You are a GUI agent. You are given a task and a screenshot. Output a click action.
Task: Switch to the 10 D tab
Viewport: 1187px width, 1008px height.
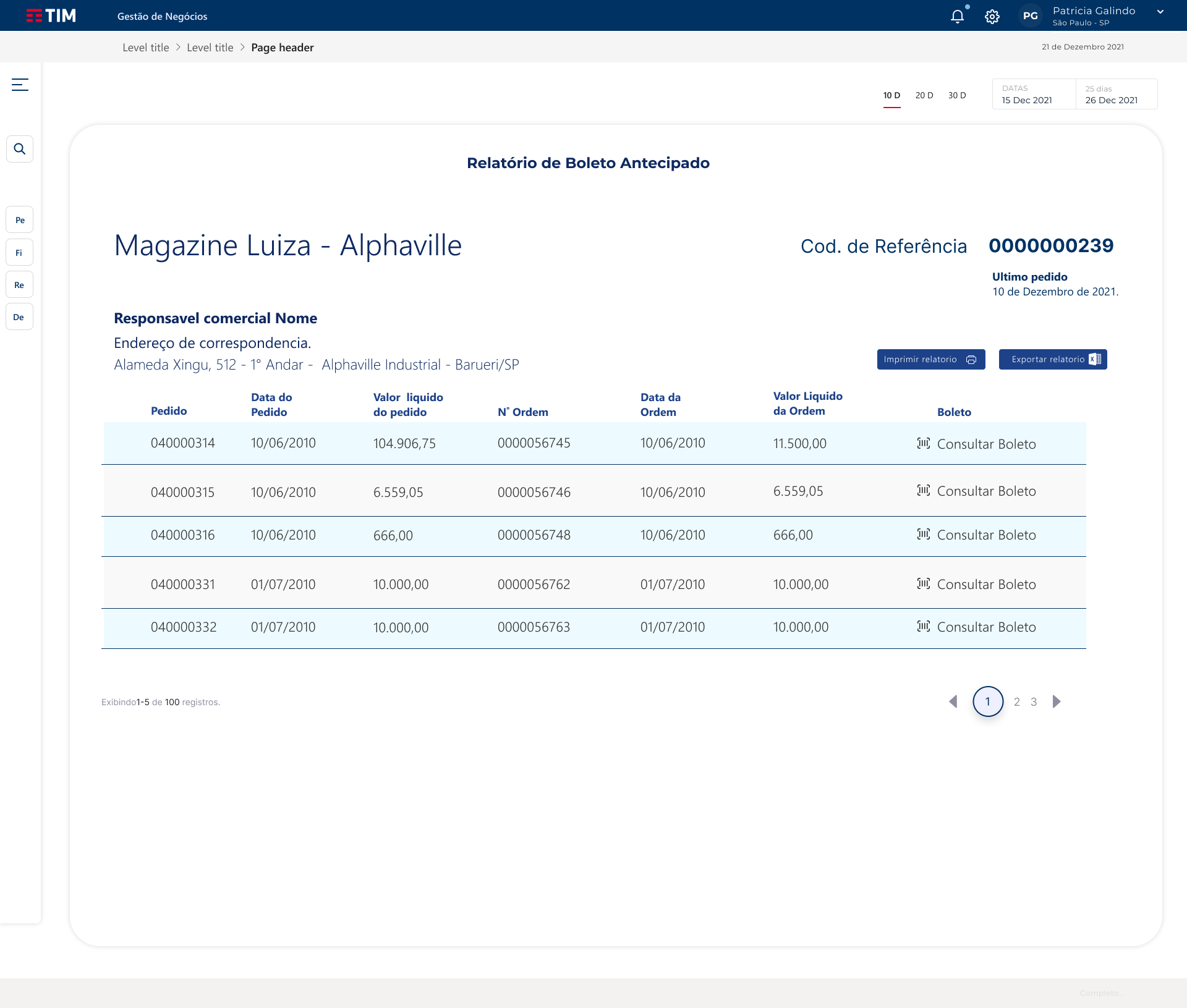point(891,95)
